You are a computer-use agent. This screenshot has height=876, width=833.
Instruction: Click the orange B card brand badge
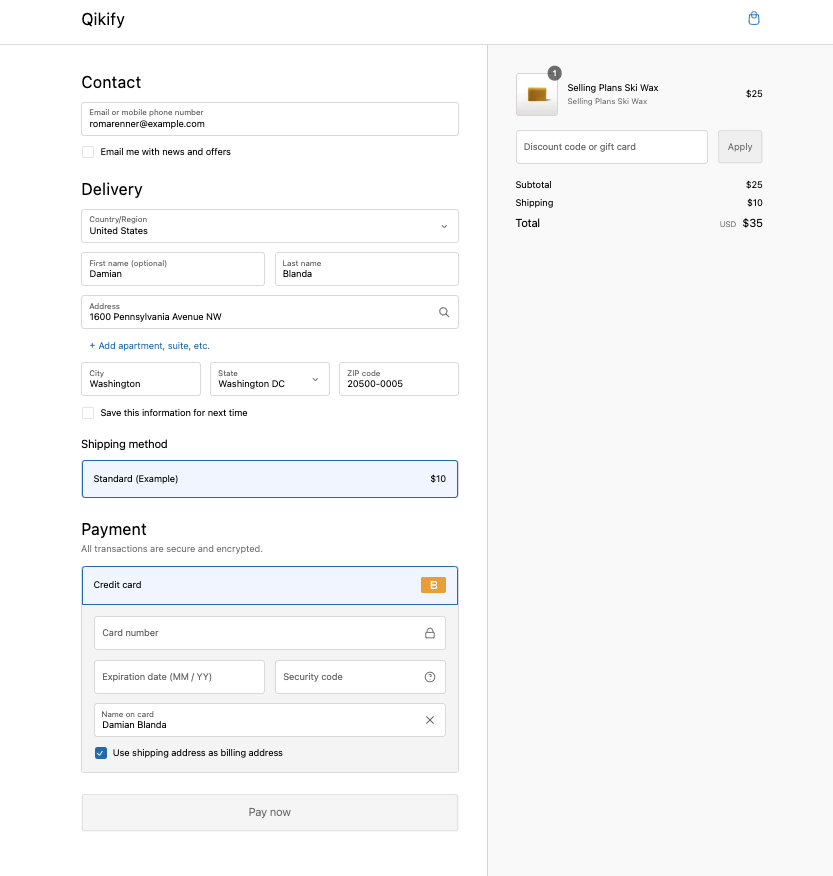pyautogui.click(x=433, y=585)
